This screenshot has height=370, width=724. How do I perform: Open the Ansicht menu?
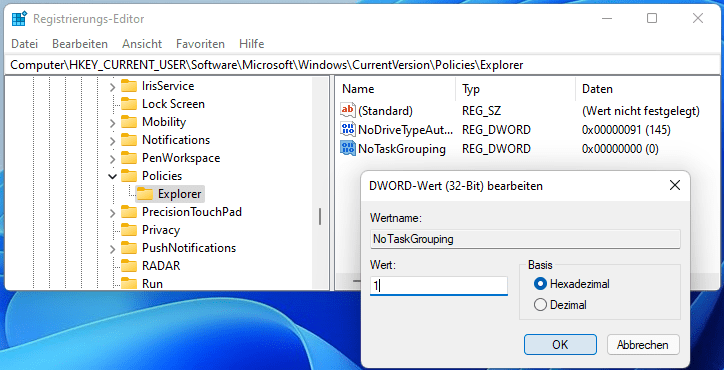click(142, 44)
